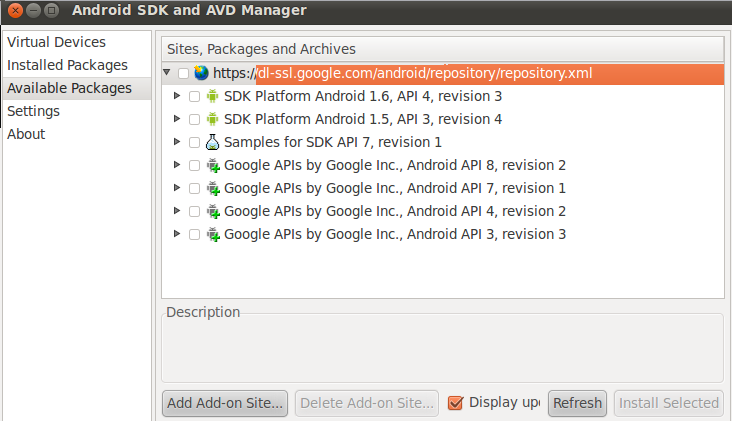The width and height of the screenshot is (732, 421).
Task: Check Google APIs Android API 3 checkbox
Action: tap(194, 234)
